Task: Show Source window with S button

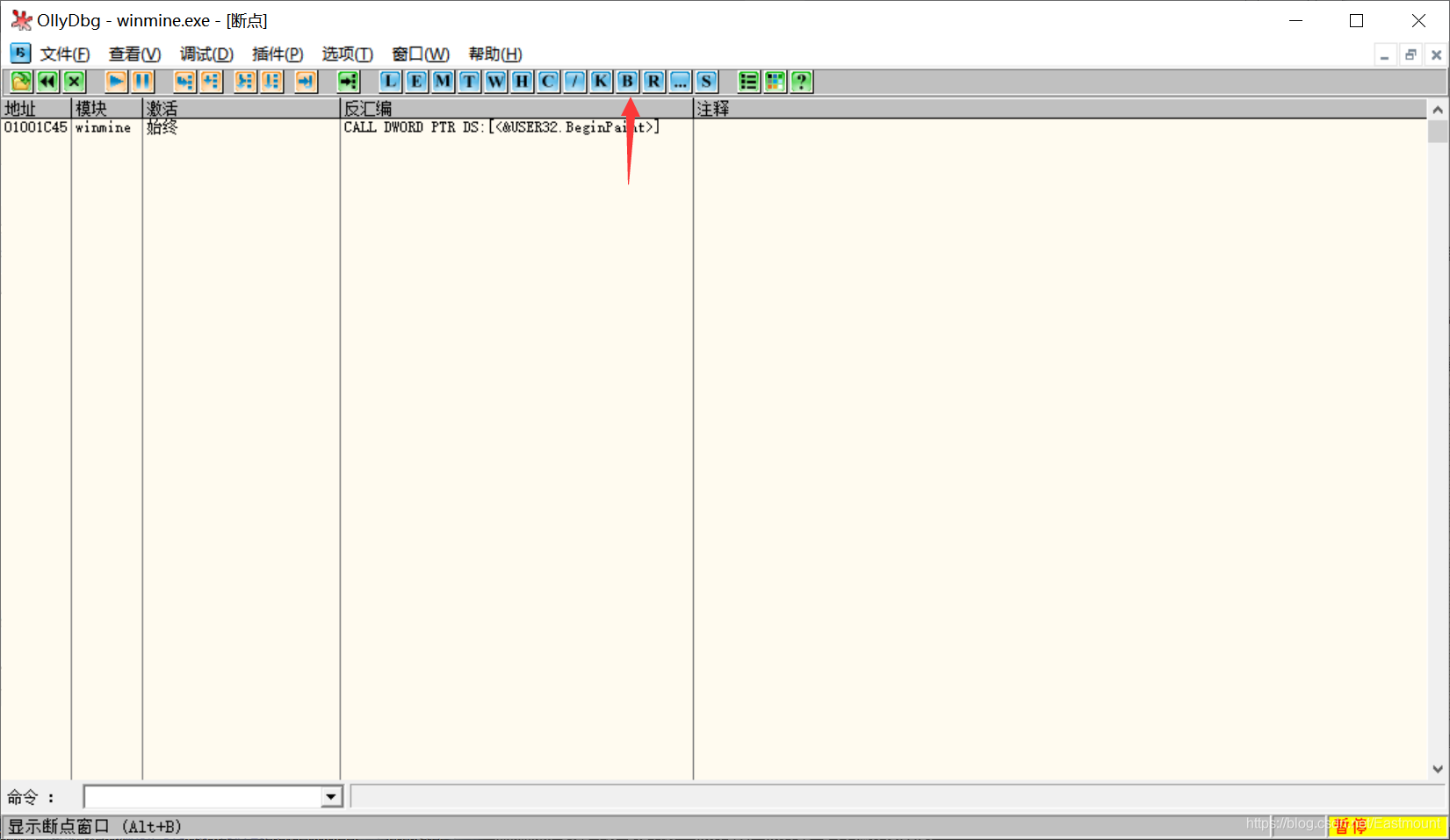Action: coord(706,82)
